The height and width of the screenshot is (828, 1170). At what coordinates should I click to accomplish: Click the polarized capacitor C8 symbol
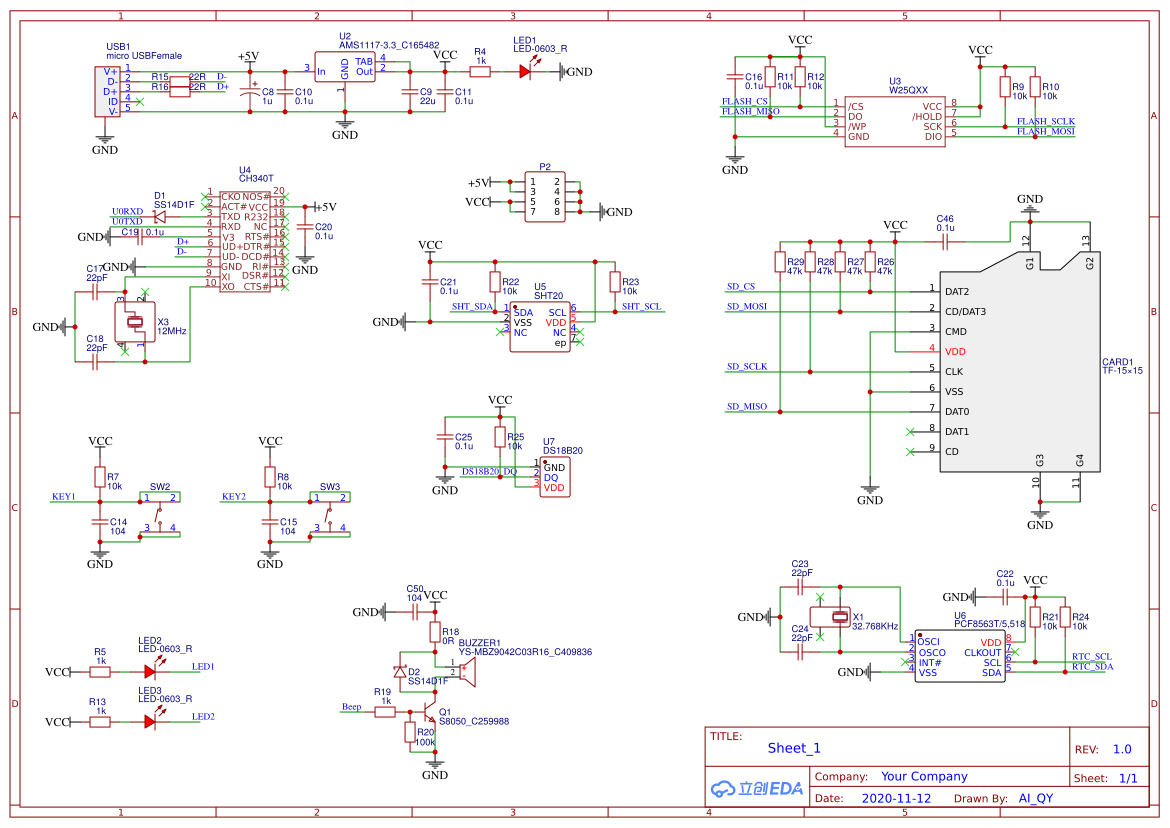[x=249, y=91]
